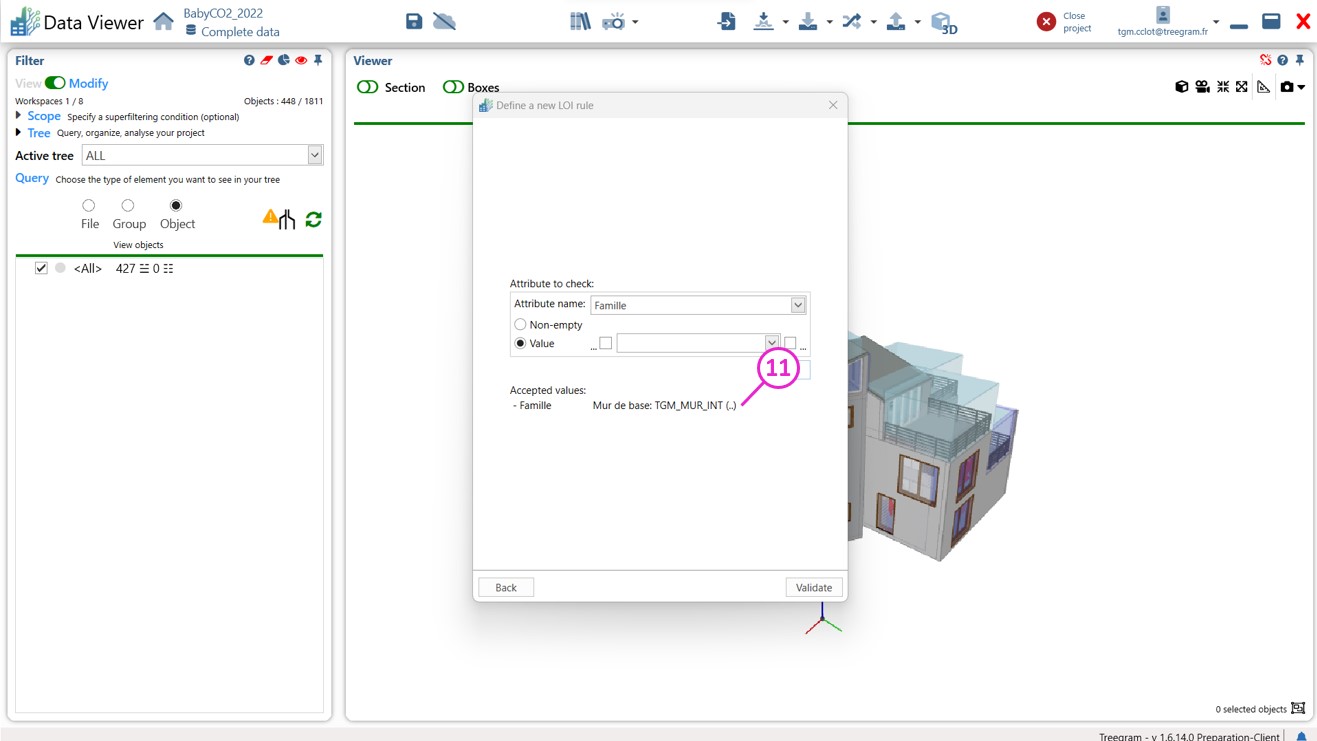Click the Validate button
This screenshot has height=741, width=1317.
814,587
